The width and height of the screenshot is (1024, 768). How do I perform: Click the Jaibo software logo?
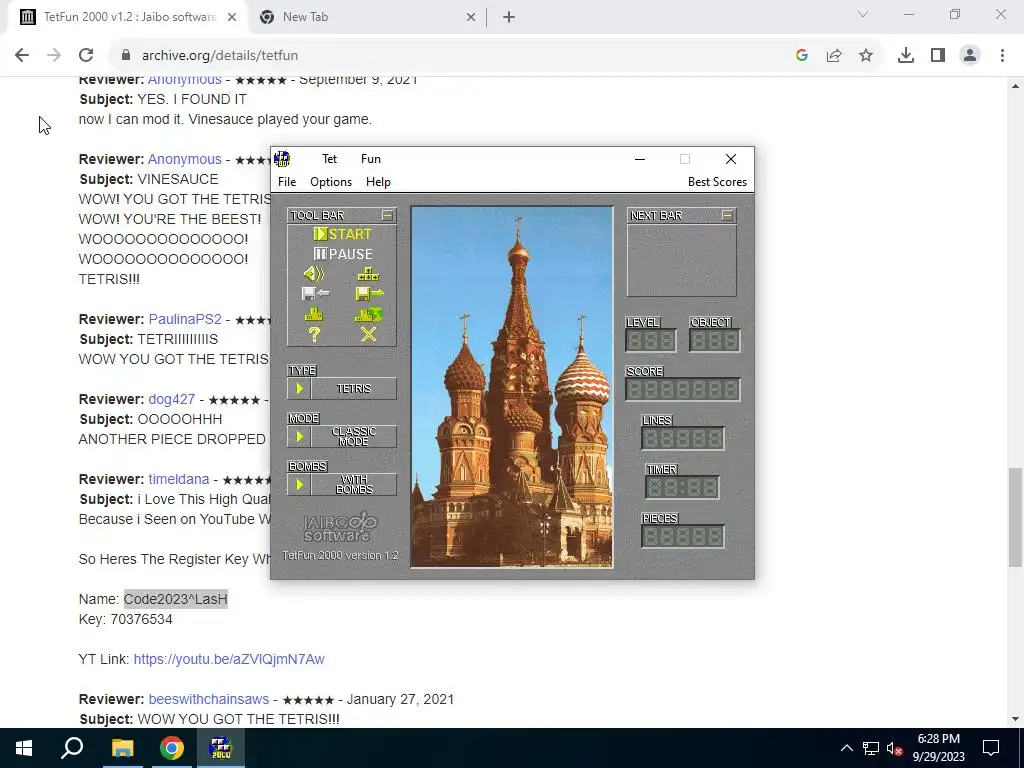pos(340,528)
